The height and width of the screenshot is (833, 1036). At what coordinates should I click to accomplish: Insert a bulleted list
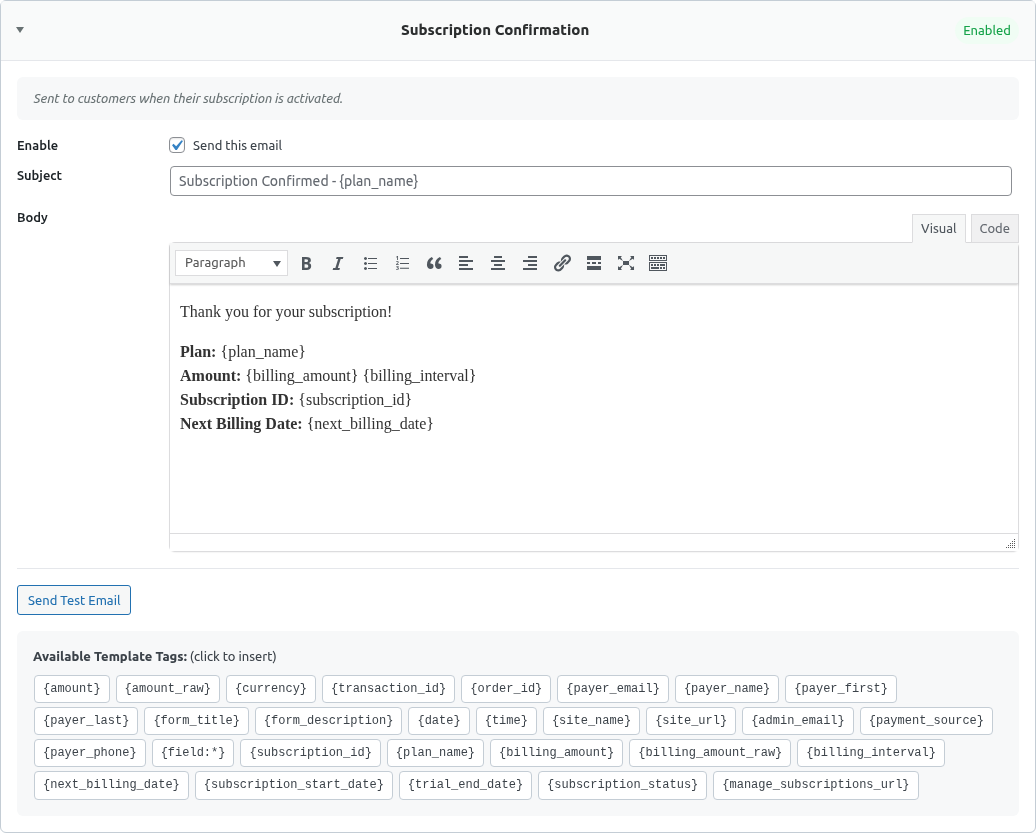370,263
